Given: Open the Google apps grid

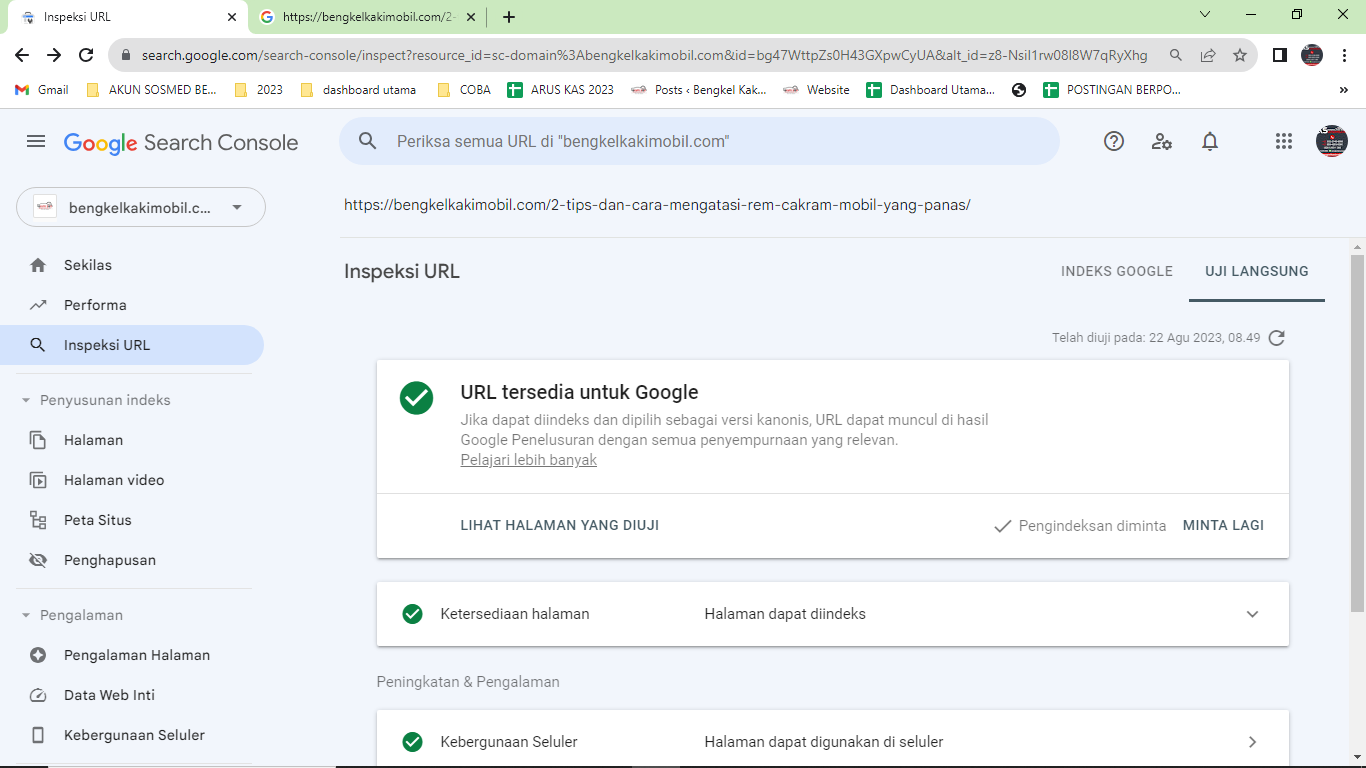Looking at the screenshot, I should [1284, 141].
